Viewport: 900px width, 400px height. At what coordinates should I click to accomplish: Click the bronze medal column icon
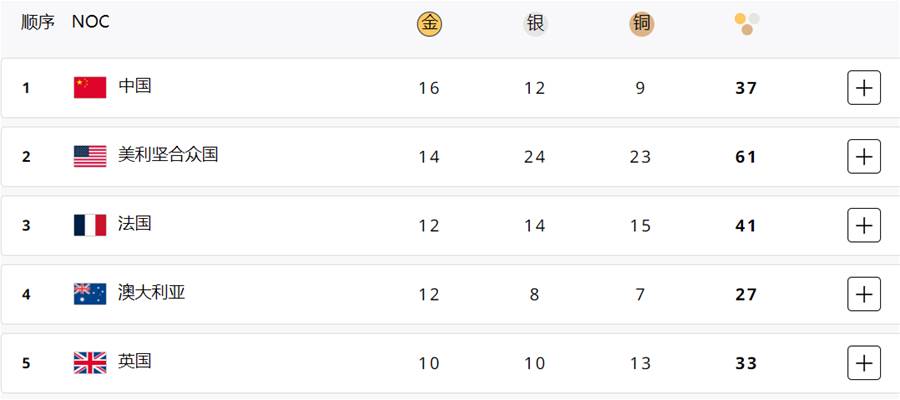(x=641, y=24)
